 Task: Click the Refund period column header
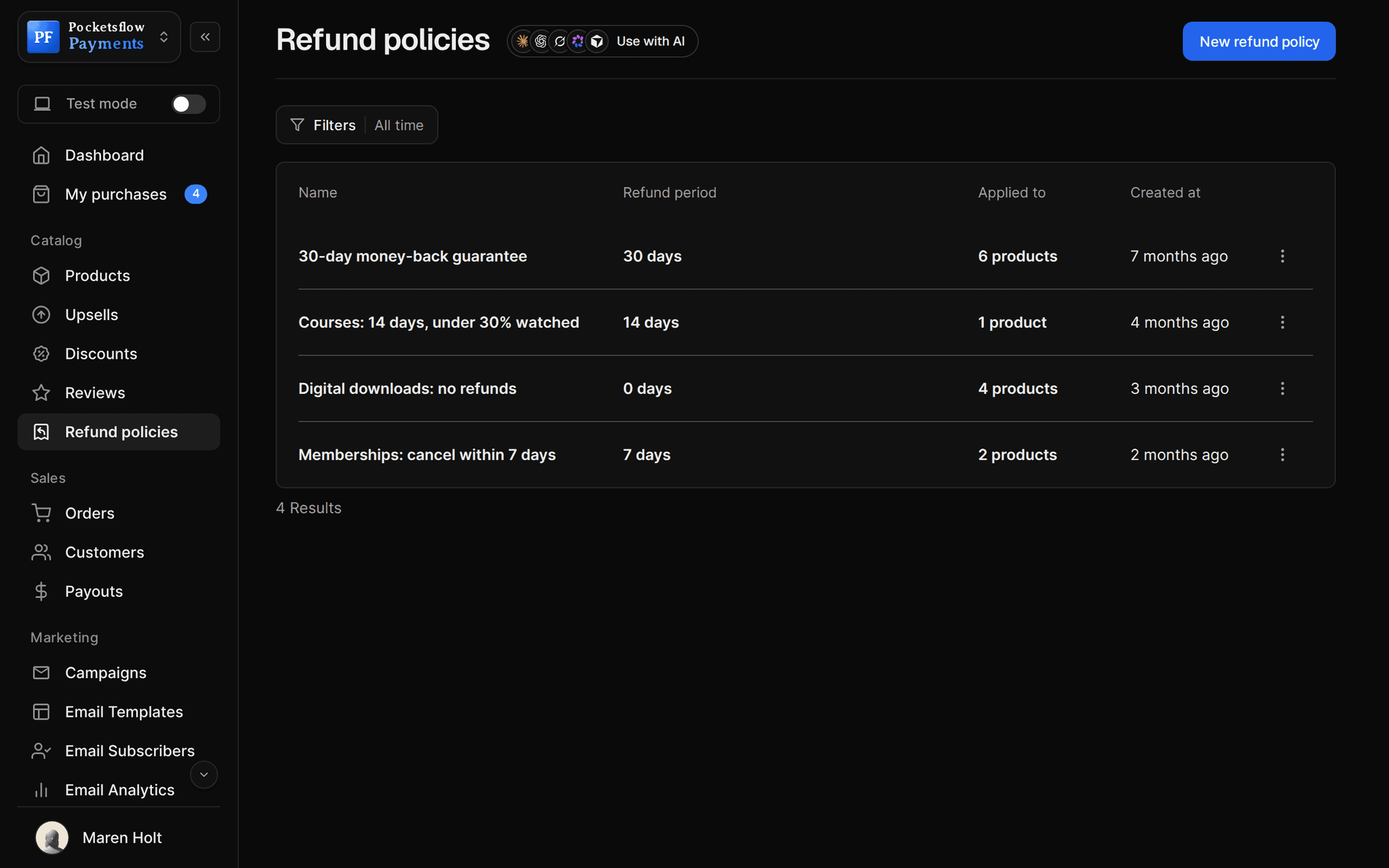(x=669, y=193)
